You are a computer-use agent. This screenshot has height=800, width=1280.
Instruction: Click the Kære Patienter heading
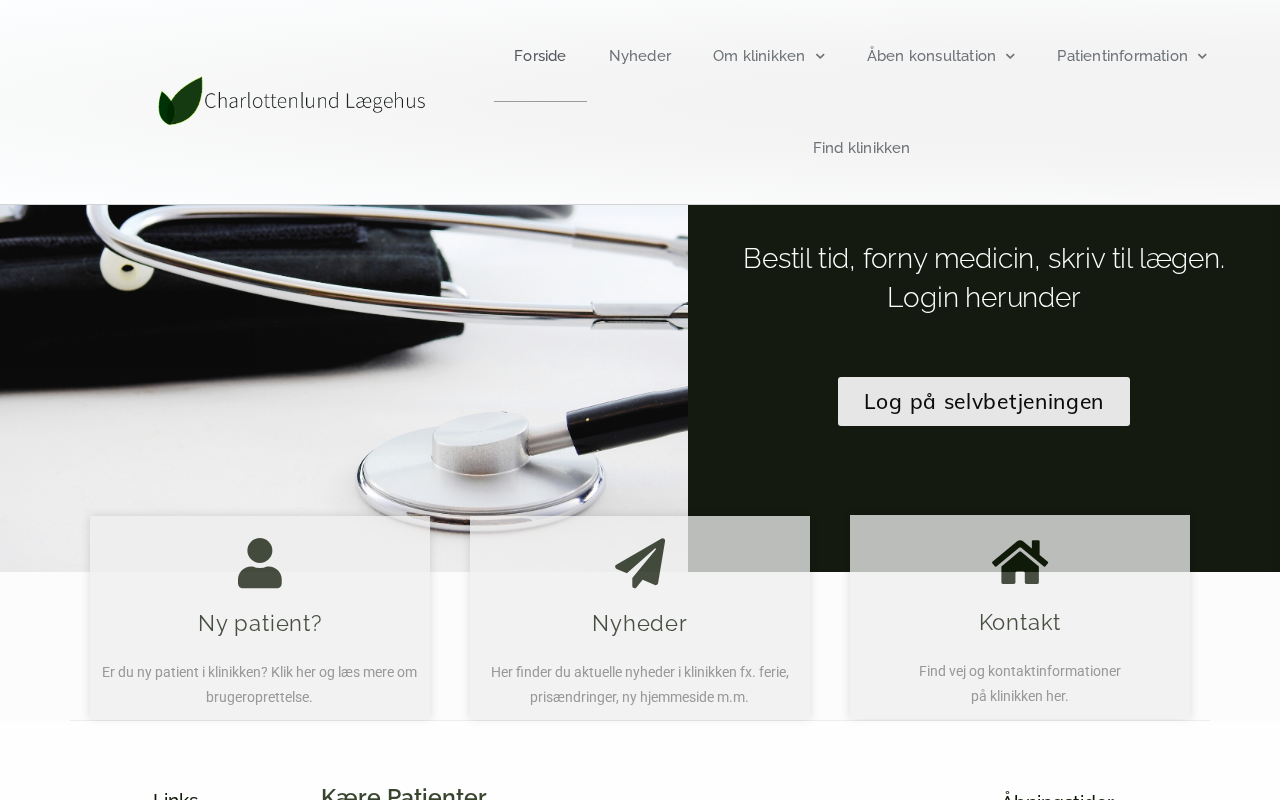[404, 794]
